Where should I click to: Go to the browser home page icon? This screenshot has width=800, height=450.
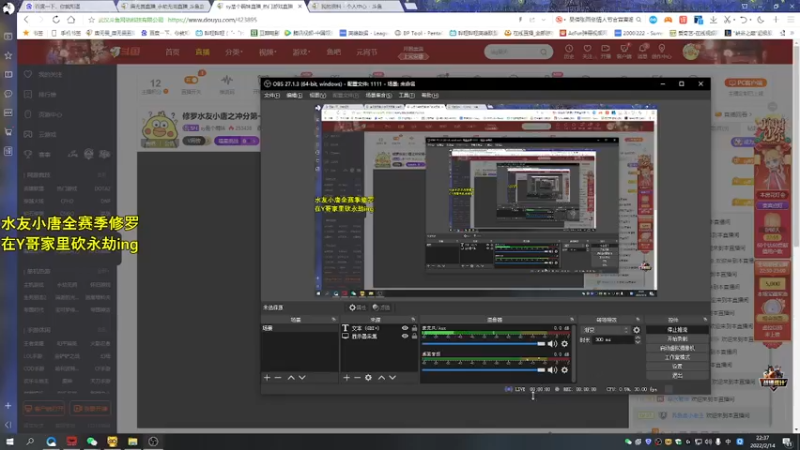click(x=71, y=20)
